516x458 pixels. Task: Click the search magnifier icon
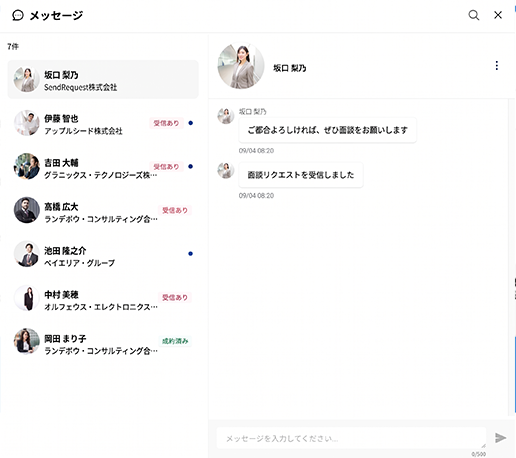473,15
